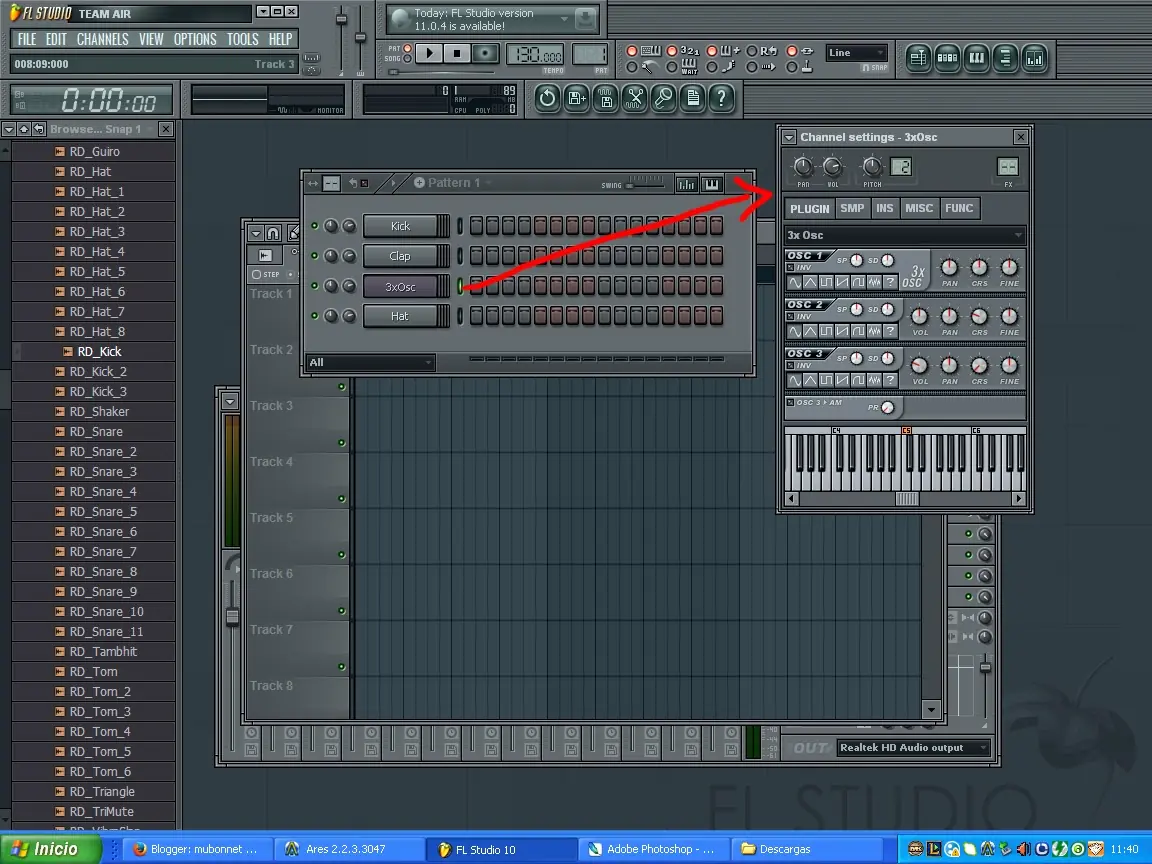The width and height of the screenshot is (1152, 864).
Task: Select triangle wave shape for OSC 1
Action: coord(810,282)
